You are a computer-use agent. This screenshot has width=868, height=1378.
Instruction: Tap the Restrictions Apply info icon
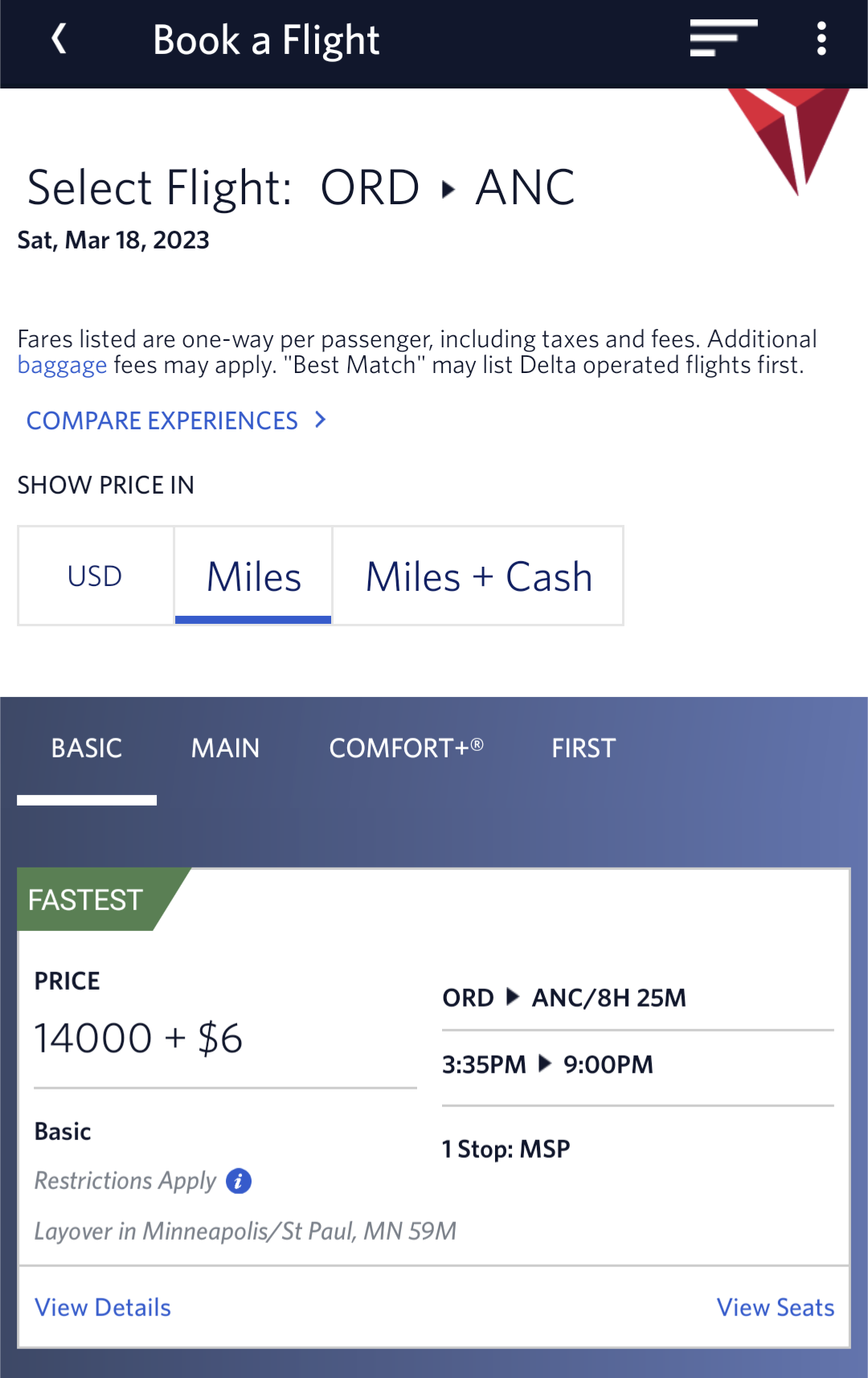click(x=239, y=1181)
